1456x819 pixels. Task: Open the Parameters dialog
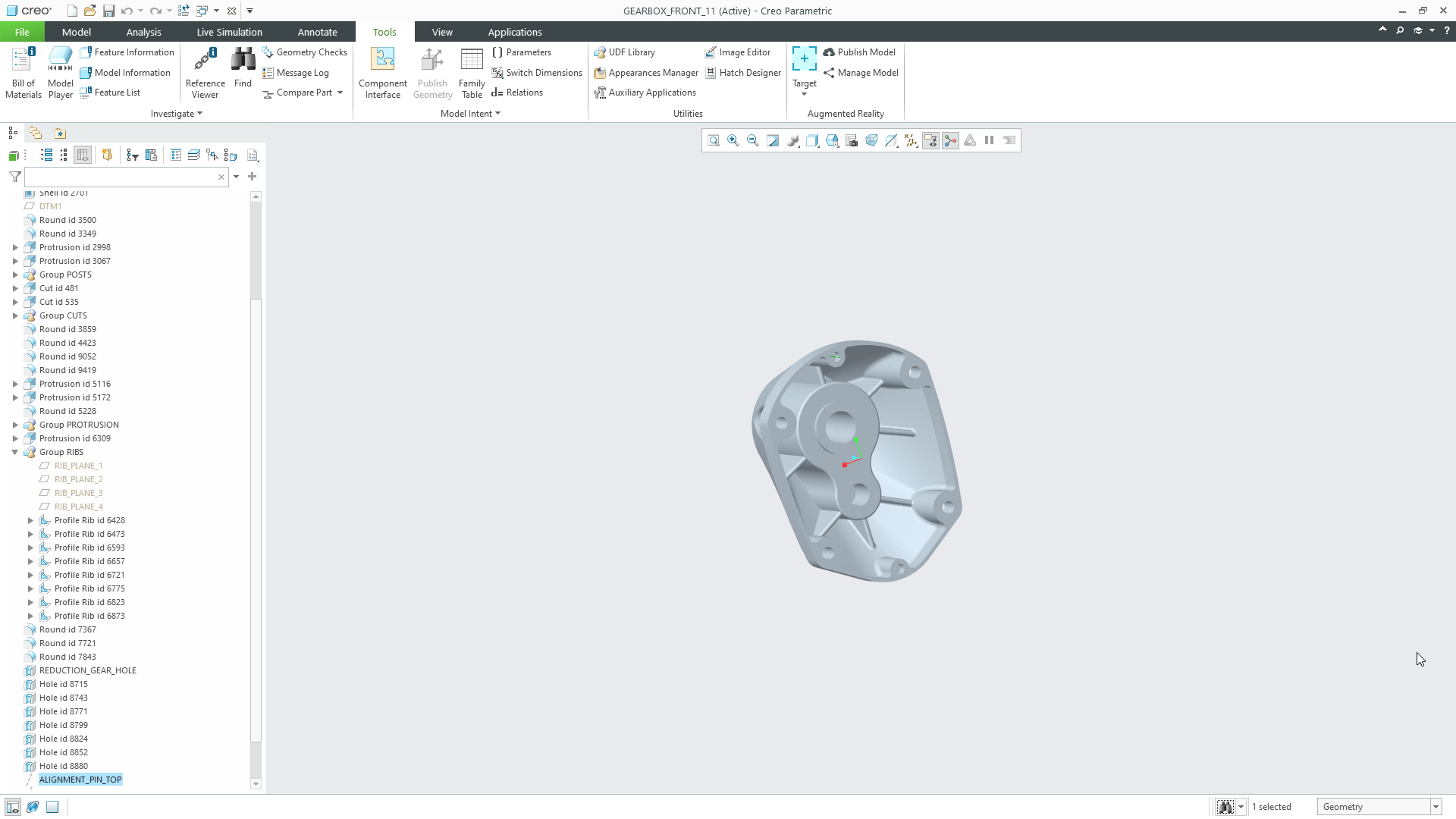tap(522, 52)
